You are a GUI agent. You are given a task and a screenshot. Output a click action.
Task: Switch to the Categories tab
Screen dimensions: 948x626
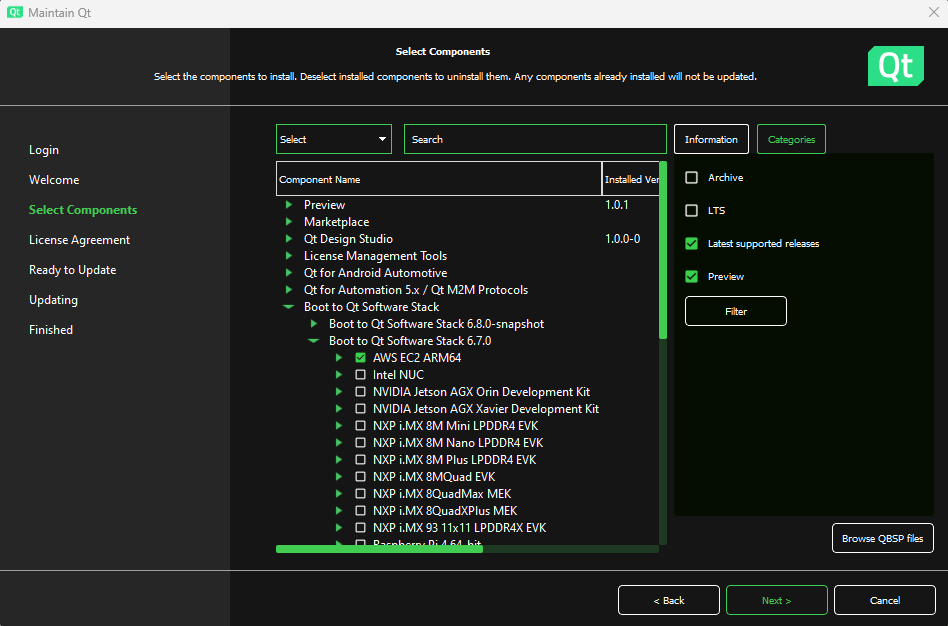(791, 139)
